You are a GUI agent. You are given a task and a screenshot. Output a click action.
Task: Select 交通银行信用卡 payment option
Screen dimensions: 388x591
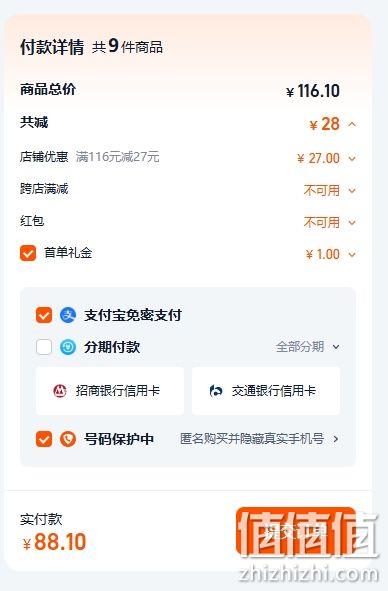[266, 391]
